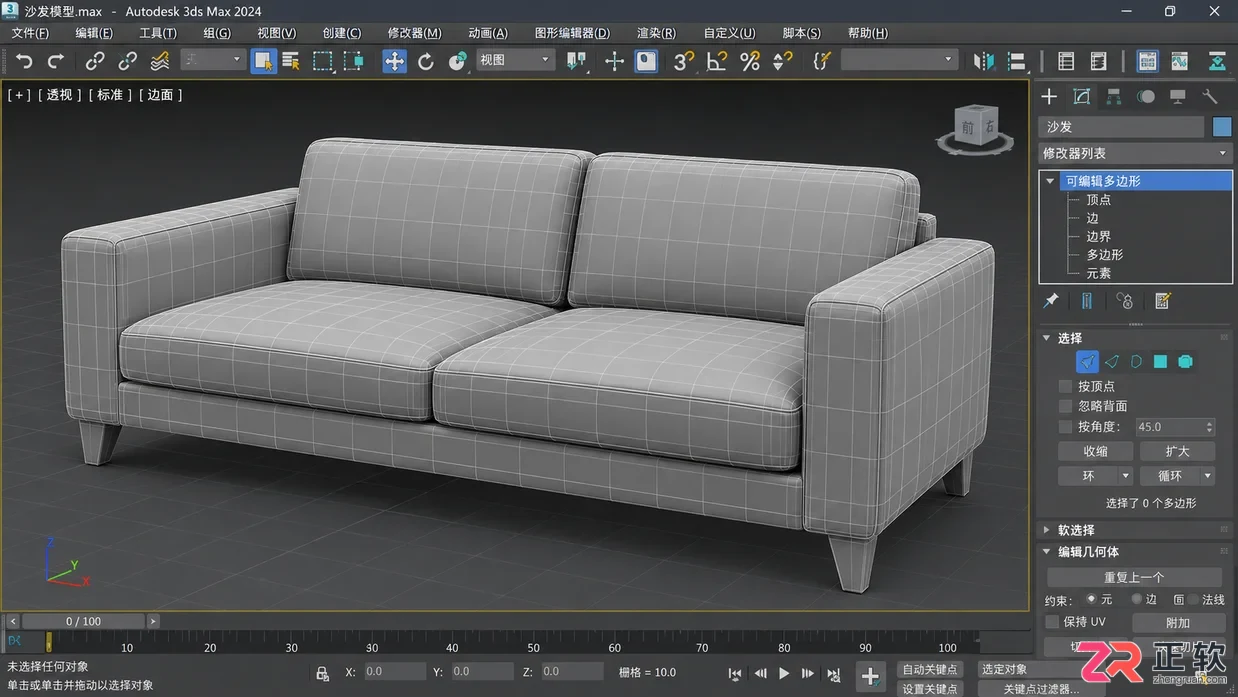Open the 编辑(E) menu

click(x=94, y=33)
